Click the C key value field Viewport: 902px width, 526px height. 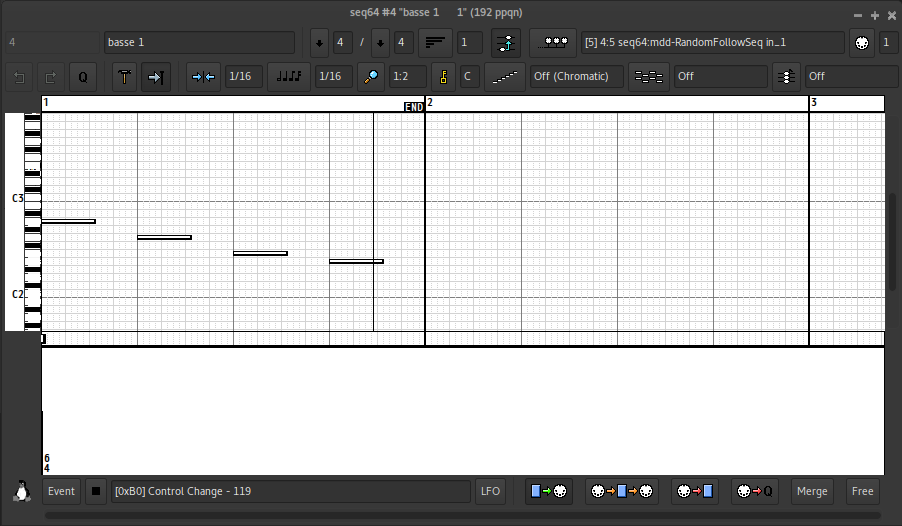(470, 77)
